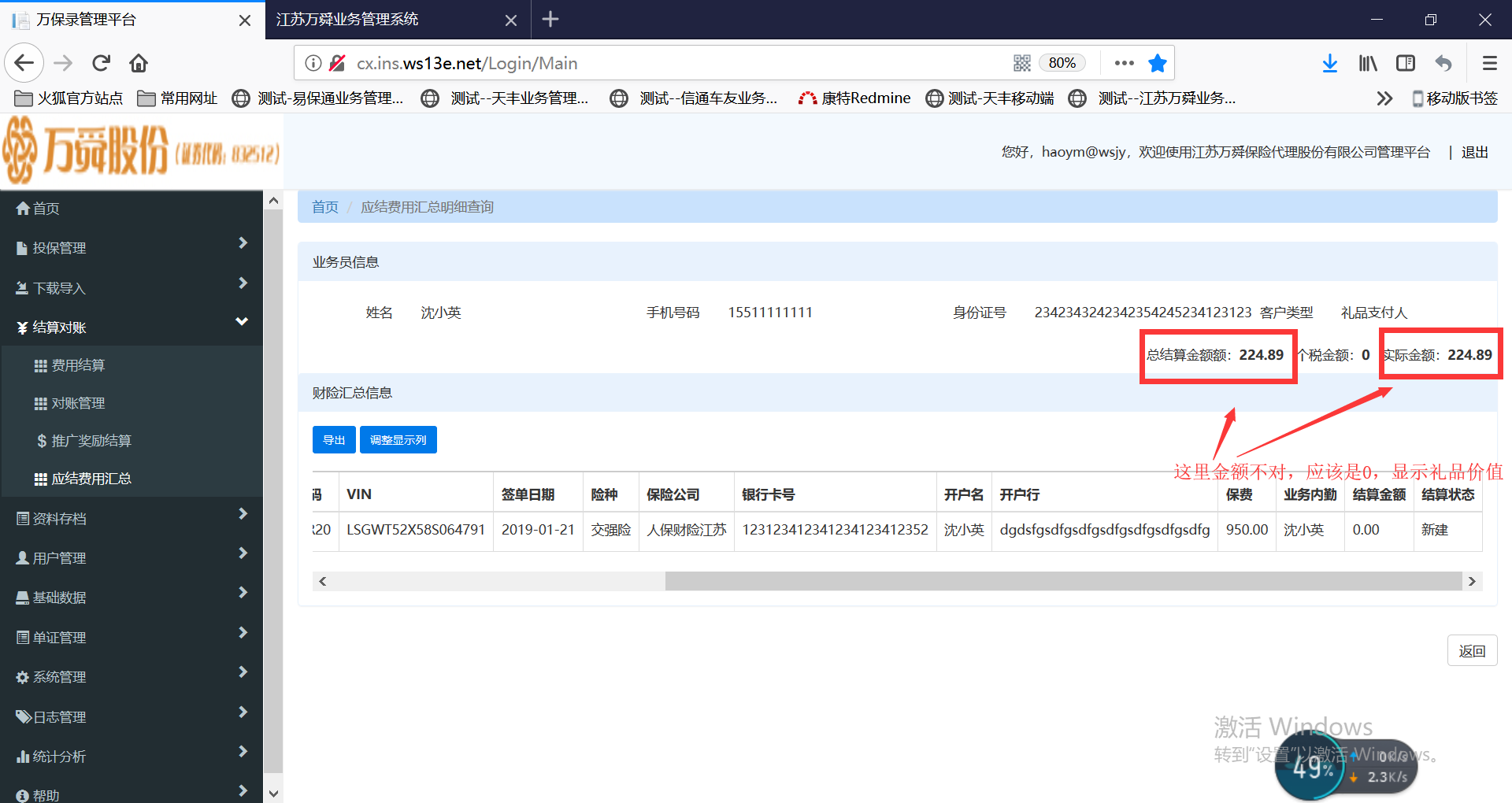Click the 万舜股份 logo
The width and height of the screenshot is (1512, 803).
pos(142,150)
